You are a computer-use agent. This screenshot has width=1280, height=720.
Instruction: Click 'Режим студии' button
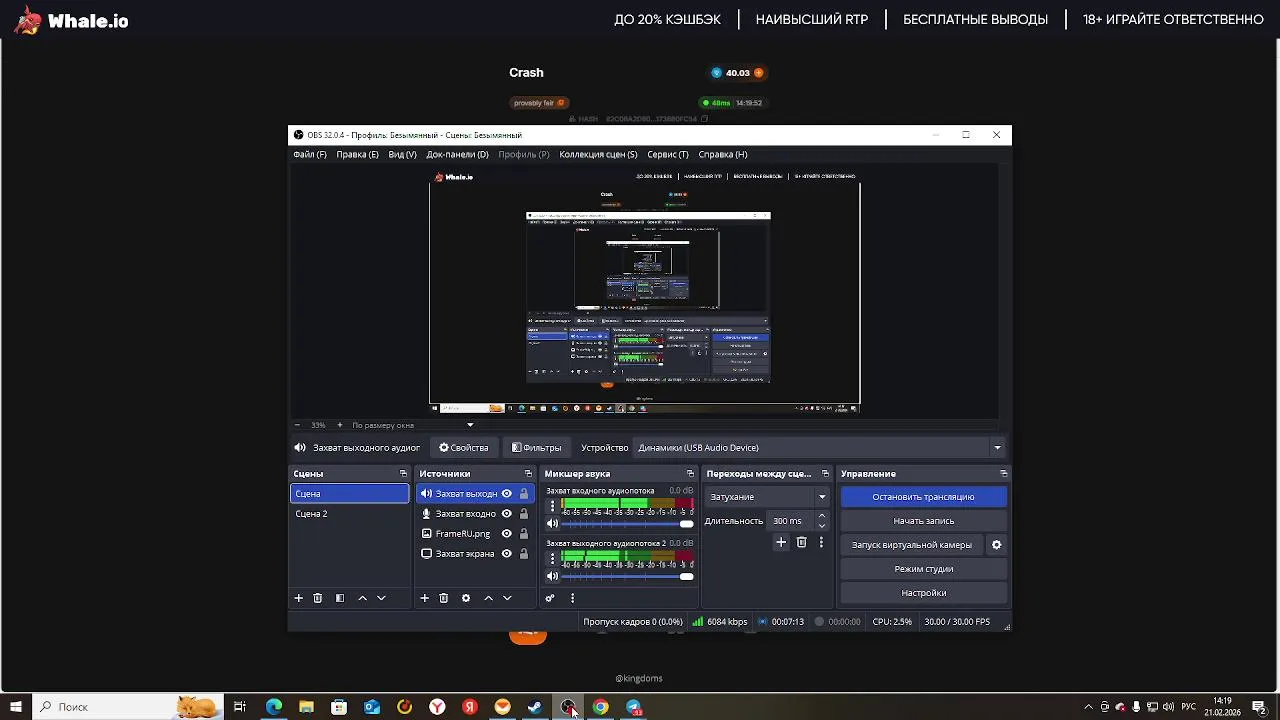click(923, 569)
